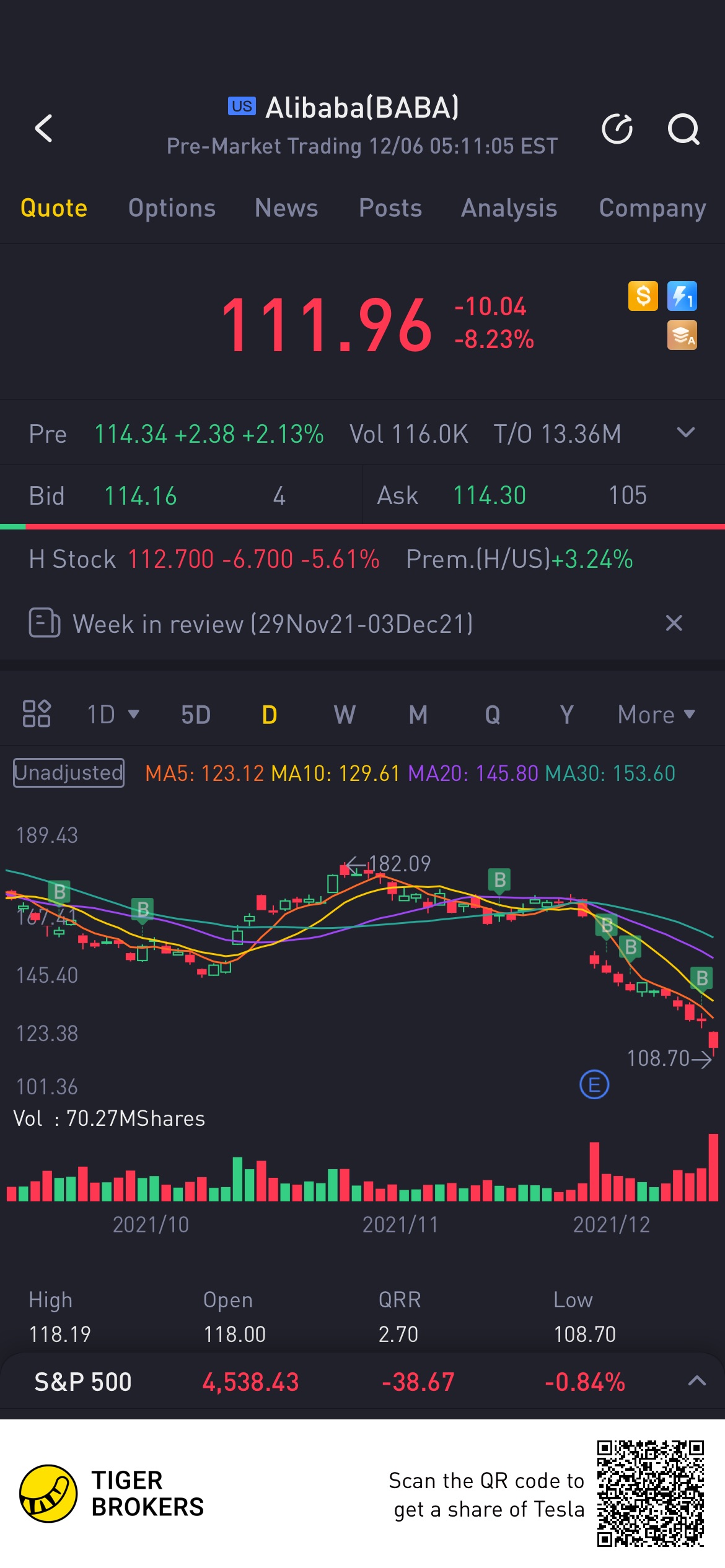This screenshot has width=725, height=1568.
Task: Expand the pre-market details chevron
Action: click(686, 432)
